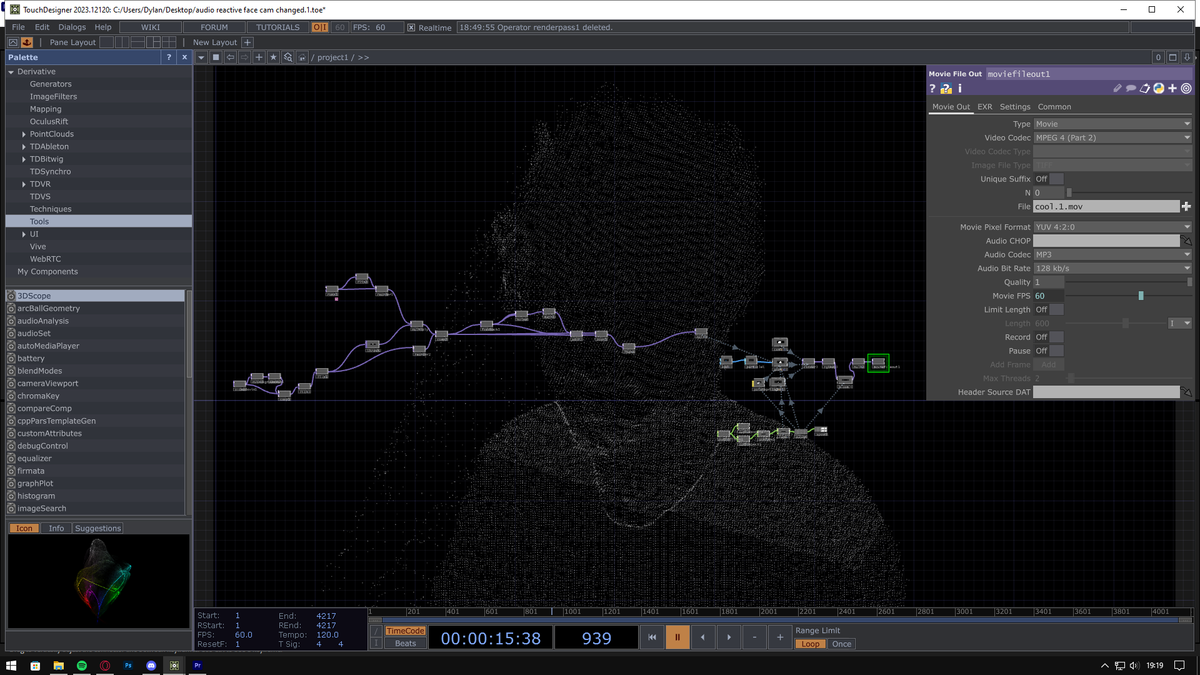
Task: Click the bookmark star icon in network path bar
Action: (273, 58)
